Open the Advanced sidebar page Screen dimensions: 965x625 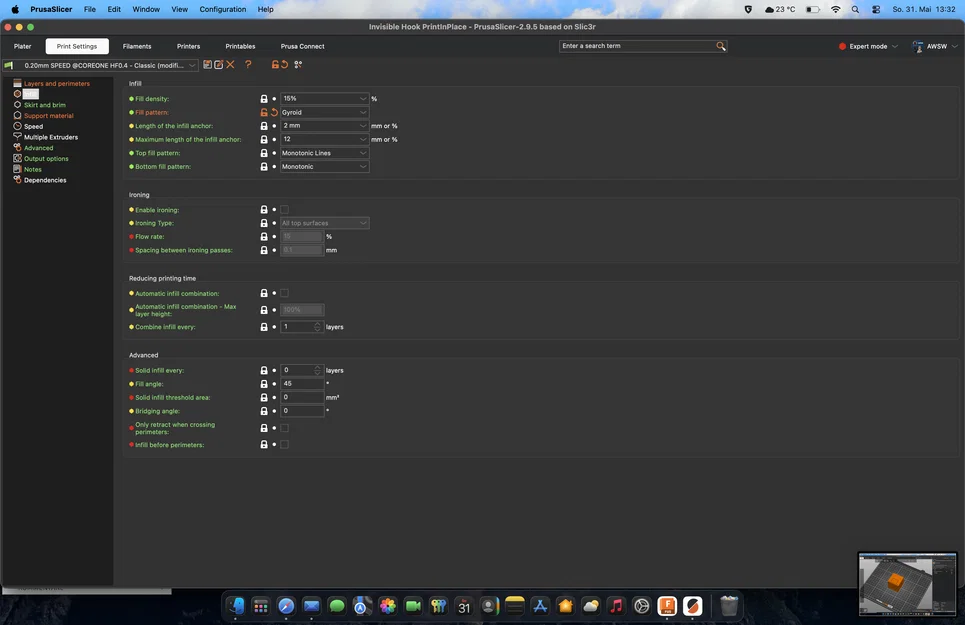click(x=38, y=148)
